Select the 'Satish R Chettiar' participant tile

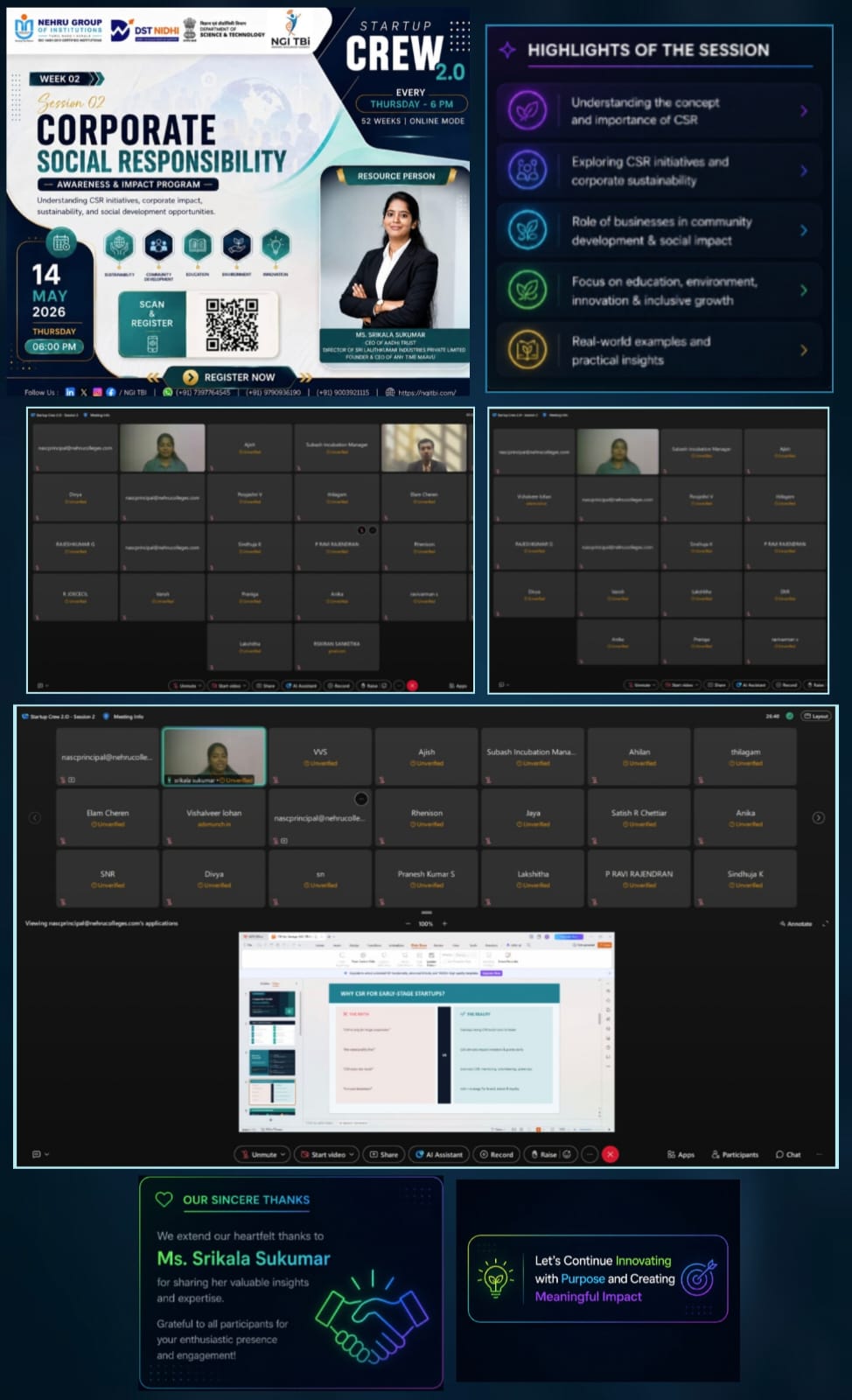pyautogui.click(x=639, y=817)
